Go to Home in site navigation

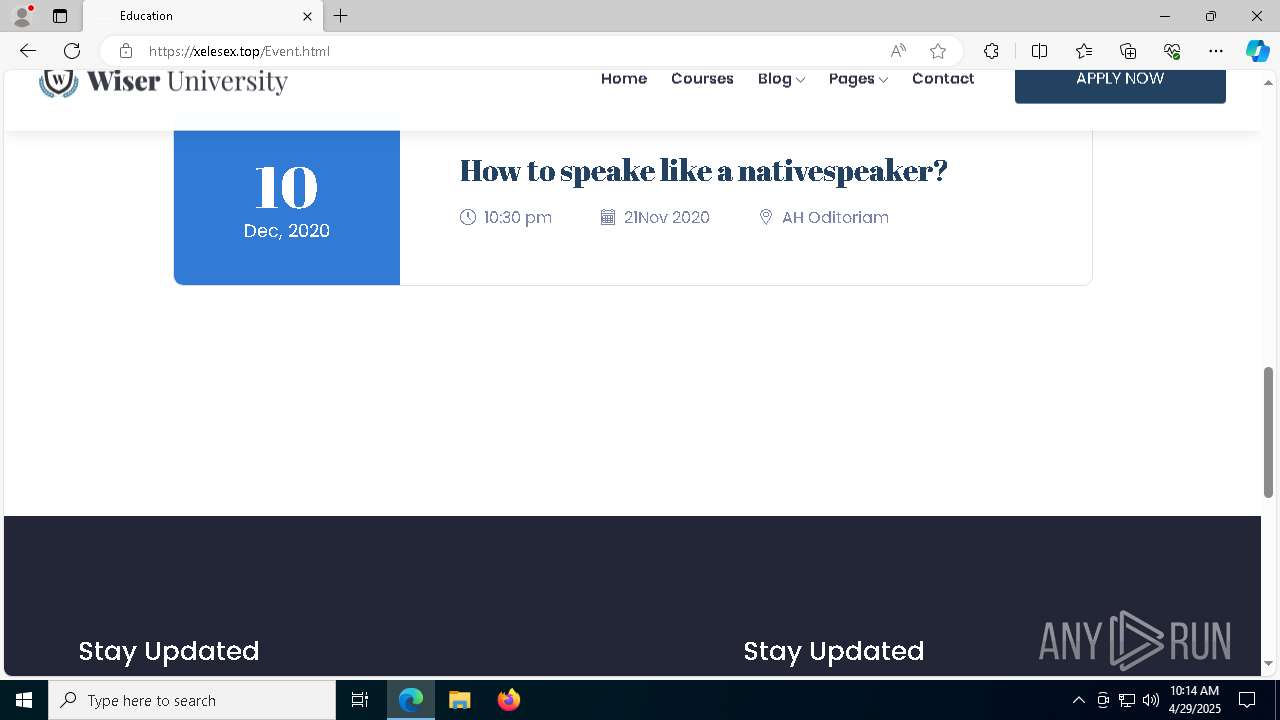point(624,79)
